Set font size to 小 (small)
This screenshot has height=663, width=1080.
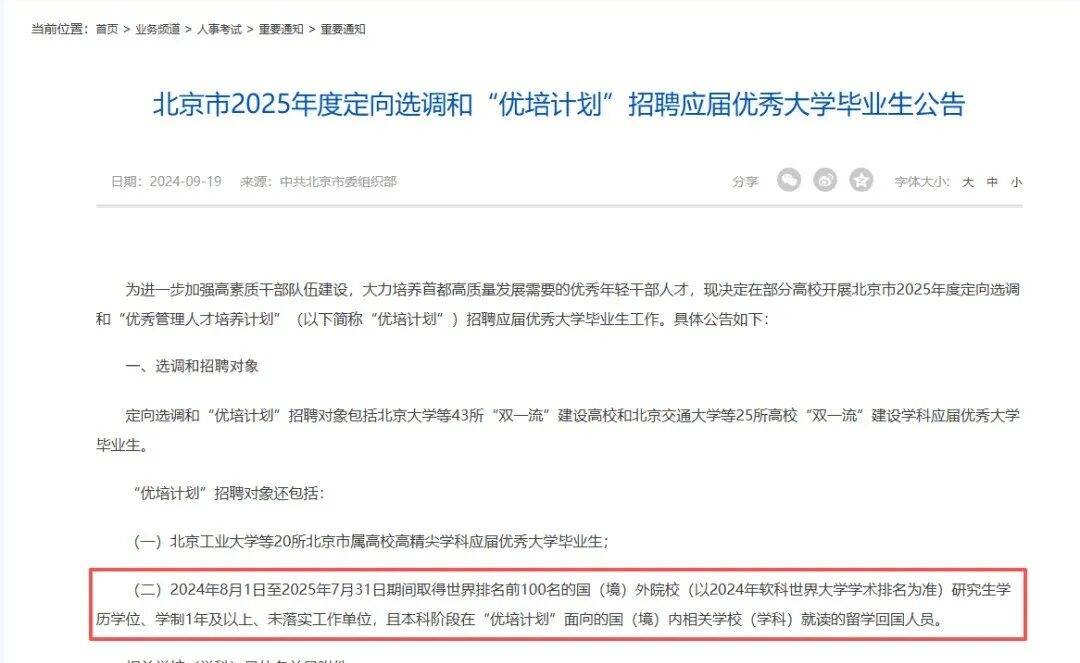1016,182
